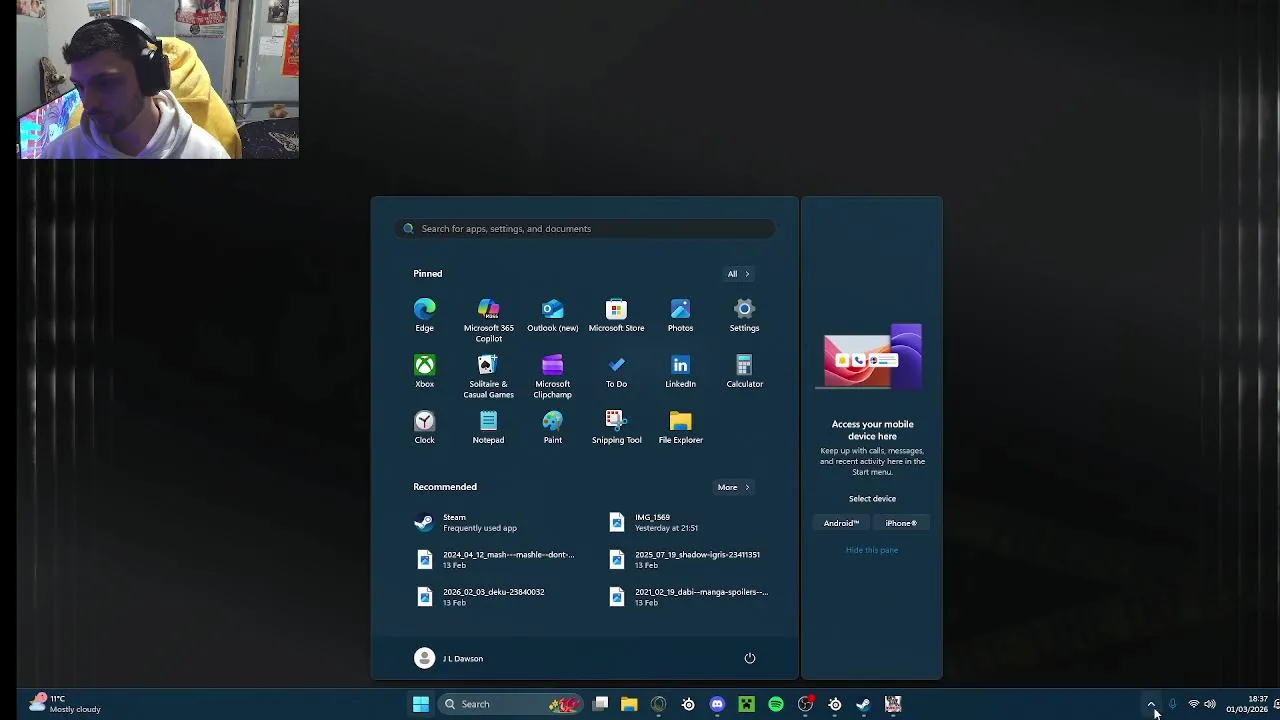Click the power button in Start menu
This screenshot has height=720, width=1280.
[749, 658]
